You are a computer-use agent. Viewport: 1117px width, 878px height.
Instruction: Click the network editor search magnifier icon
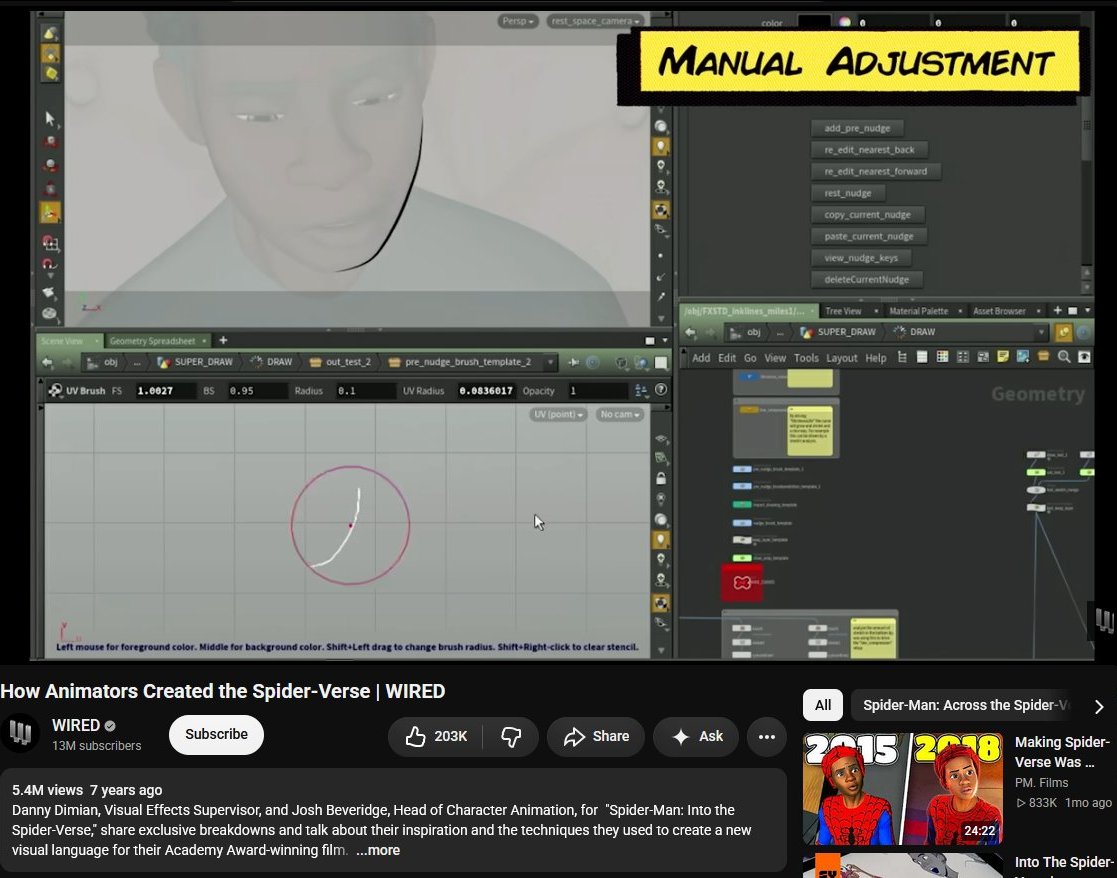(x=1064, y=357)
